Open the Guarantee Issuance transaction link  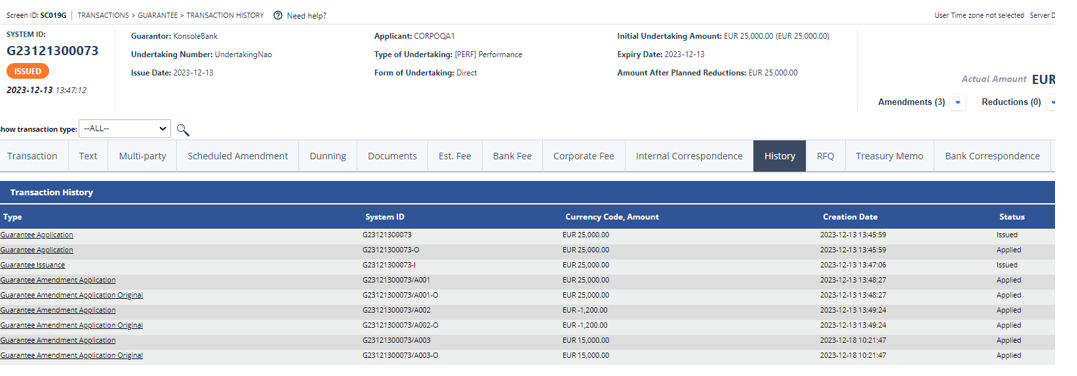click(32, 265)
